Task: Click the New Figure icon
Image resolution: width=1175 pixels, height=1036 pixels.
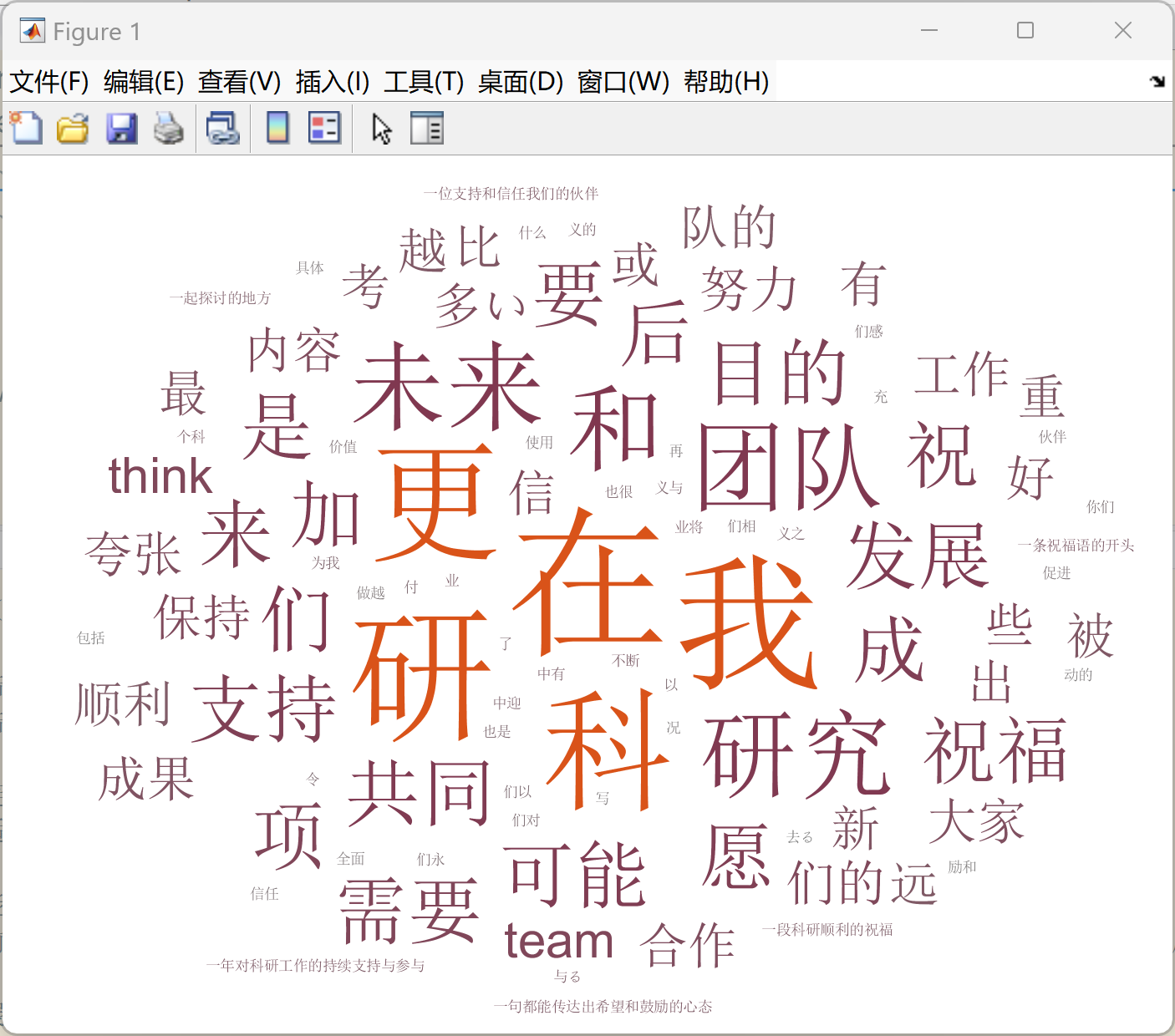Action: [x=26, y=129]
